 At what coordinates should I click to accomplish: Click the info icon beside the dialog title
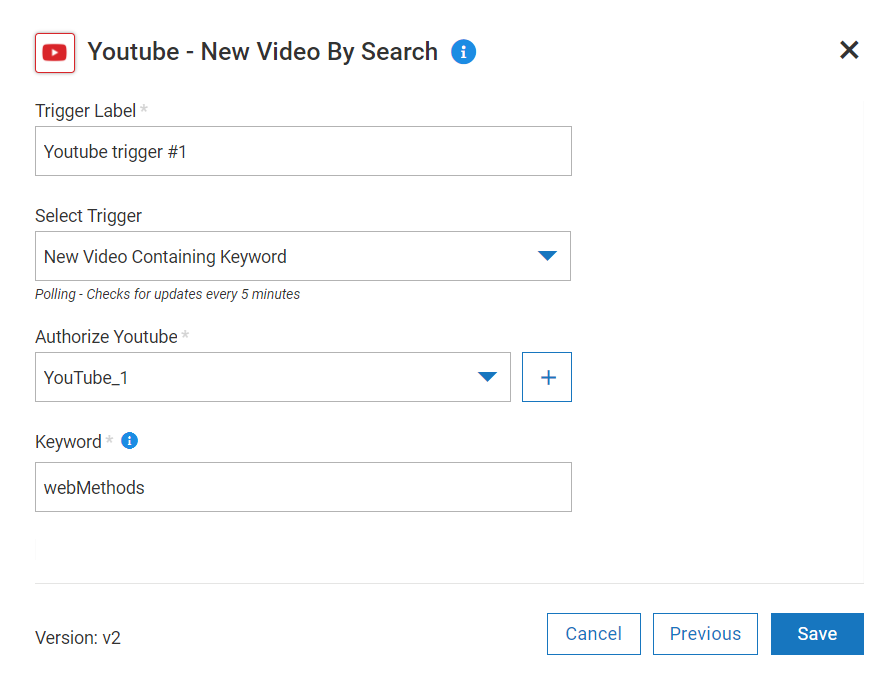(463, 52)
